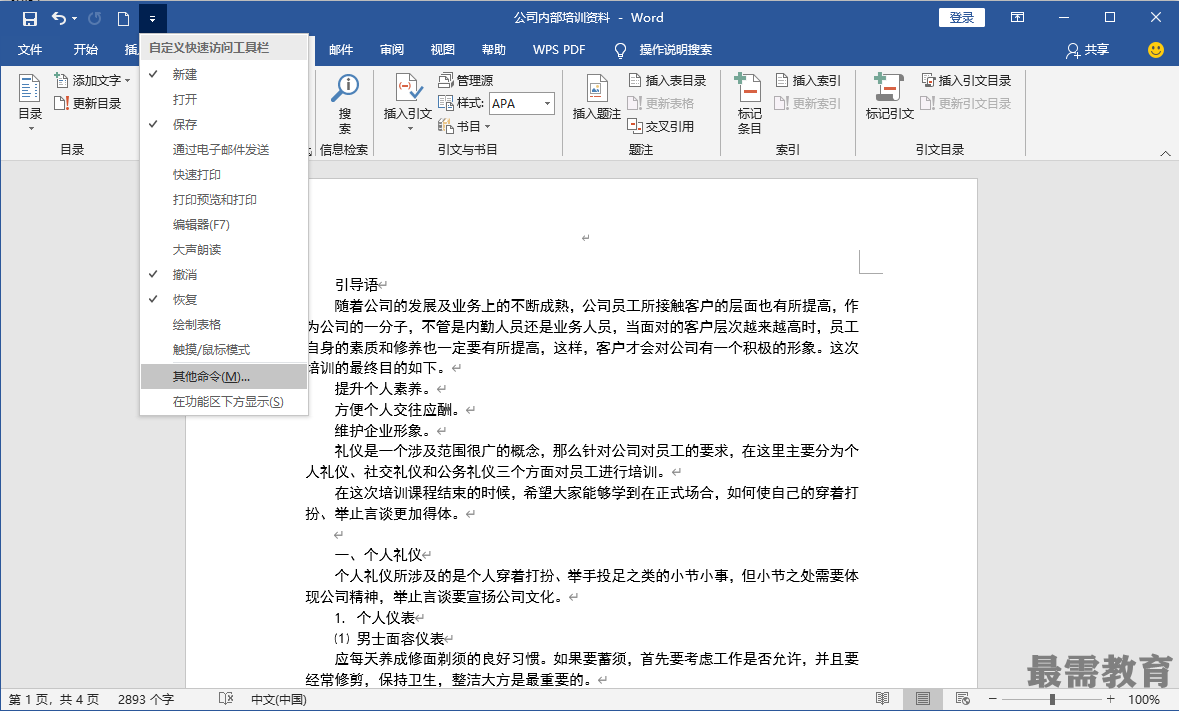Open Manage Sources (管理源)
The width and height of the screenshot is (1179, 711).
pos(466,80)
